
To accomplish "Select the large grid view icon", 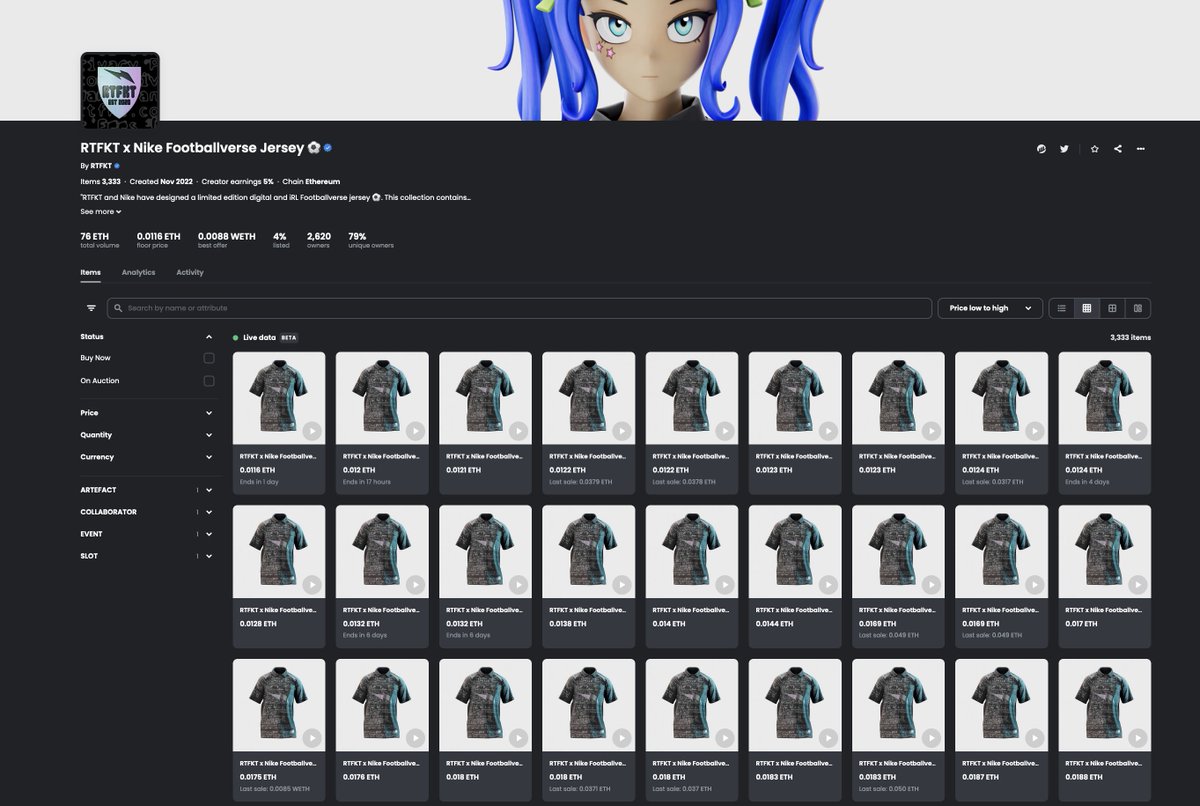I will point(1112,308).
